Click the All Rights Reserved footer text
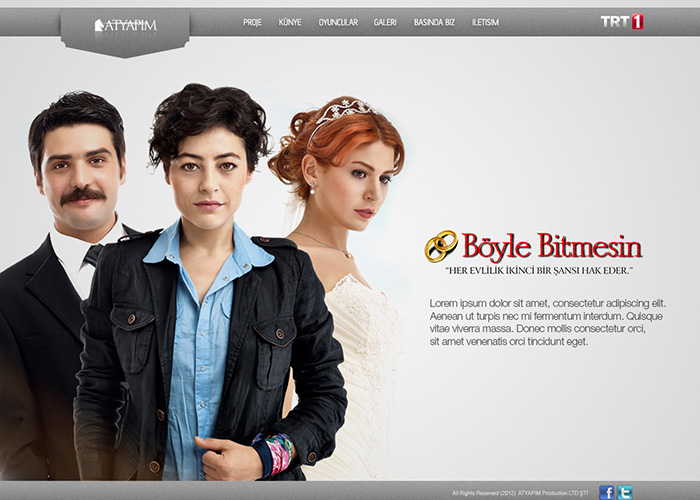 (520, 493)
